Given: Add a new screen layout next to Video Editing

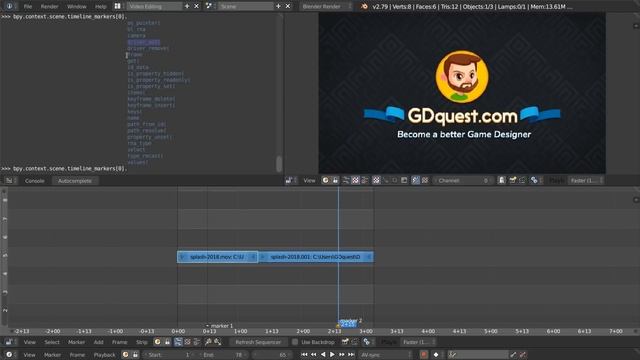Looking at the screenshot, I should point(187,6).
